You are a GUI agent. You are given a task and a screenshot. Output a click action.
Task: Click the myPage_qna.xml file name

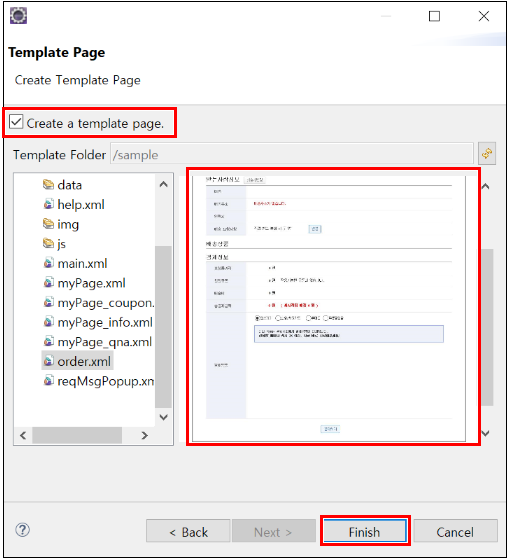[105, 342]
